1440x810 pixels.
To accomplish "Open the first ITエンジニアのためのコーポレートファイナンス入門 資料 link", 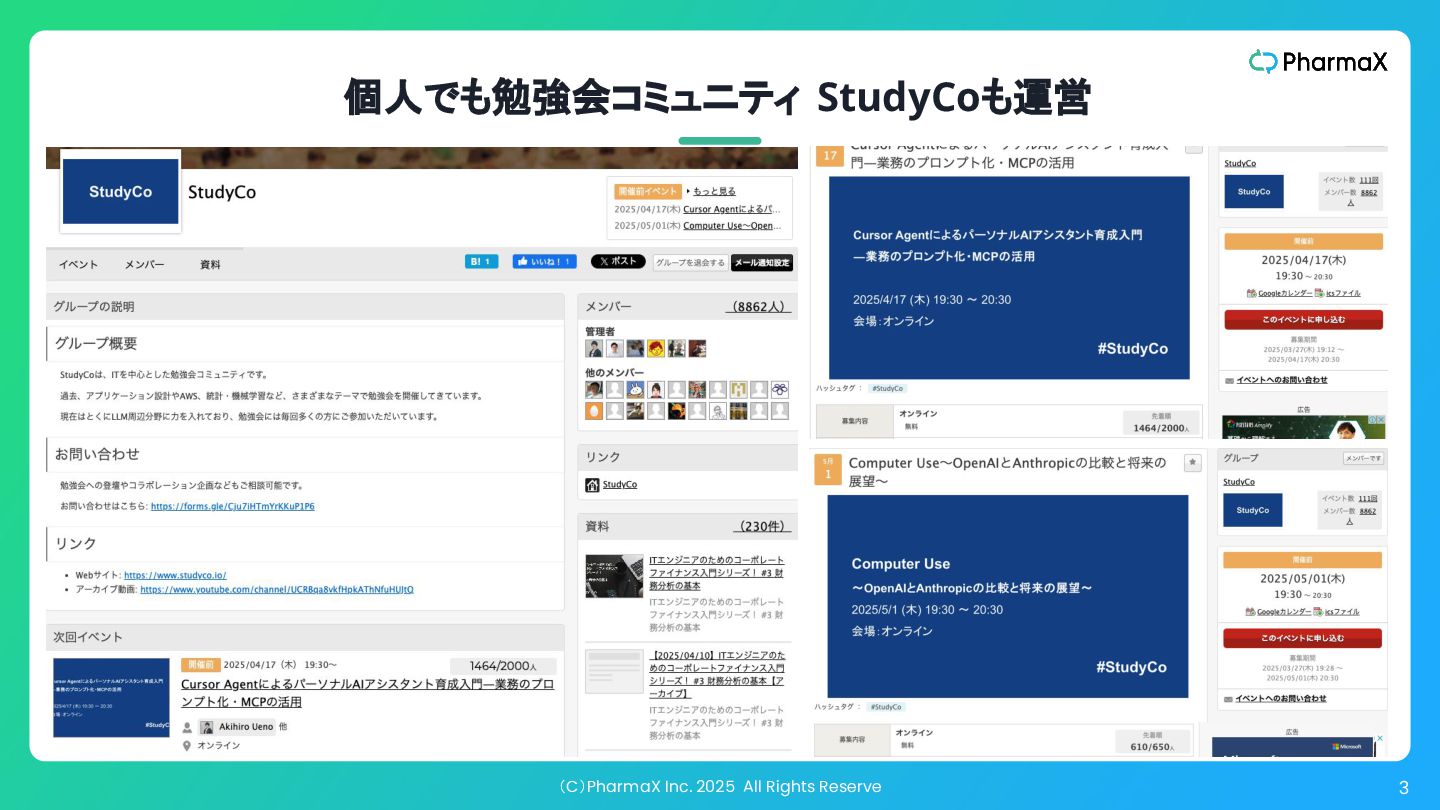I will click(716, 572).
